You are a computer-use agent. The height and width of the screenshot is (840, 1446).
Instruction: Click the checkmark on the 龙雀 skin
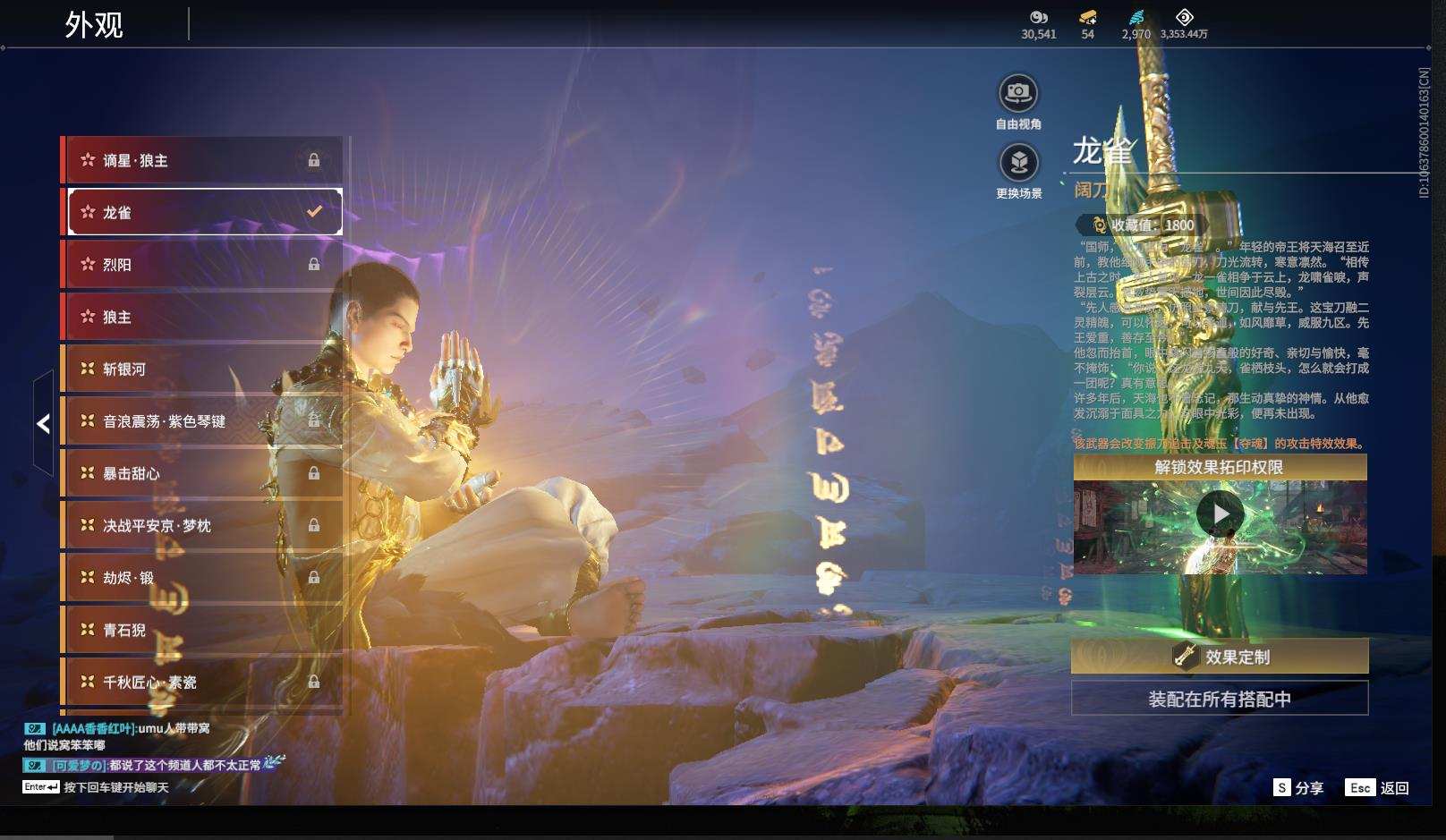(314, 212)
